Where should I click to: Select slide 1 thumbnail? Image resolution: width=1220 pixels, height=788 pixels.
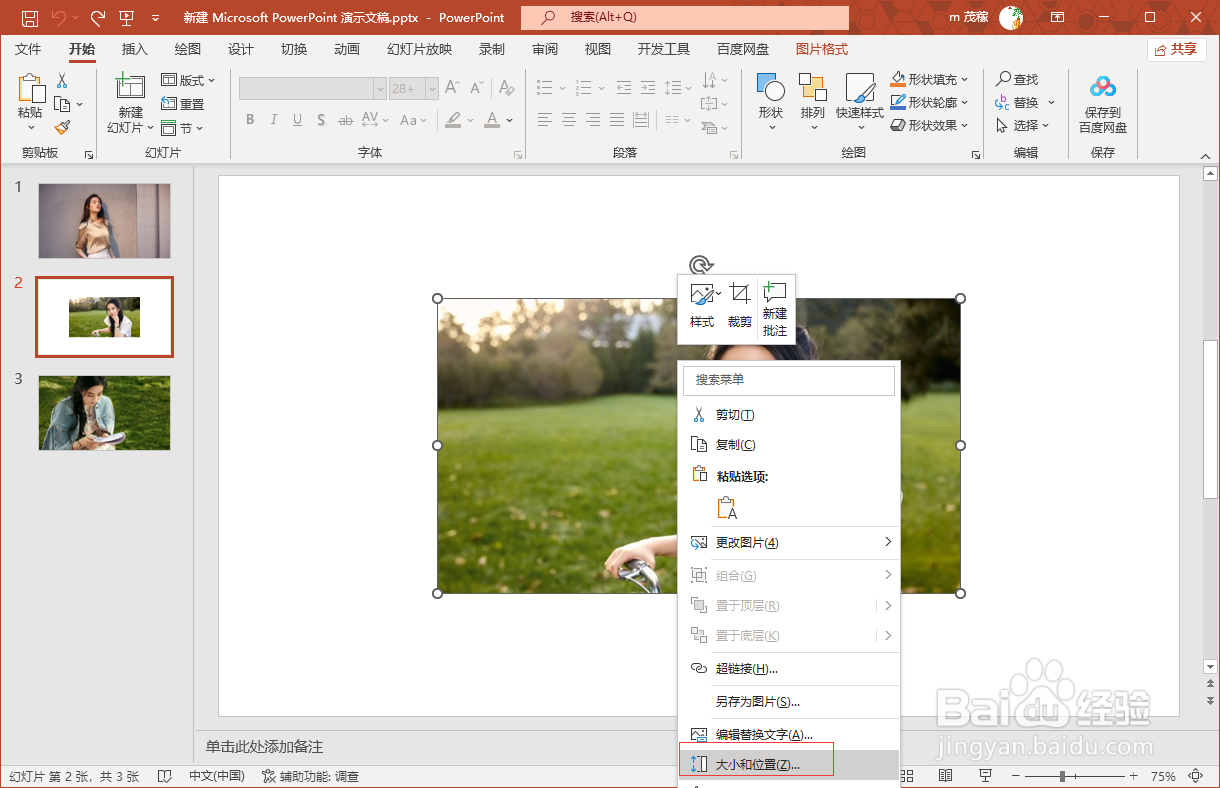(x=104, y=221)
